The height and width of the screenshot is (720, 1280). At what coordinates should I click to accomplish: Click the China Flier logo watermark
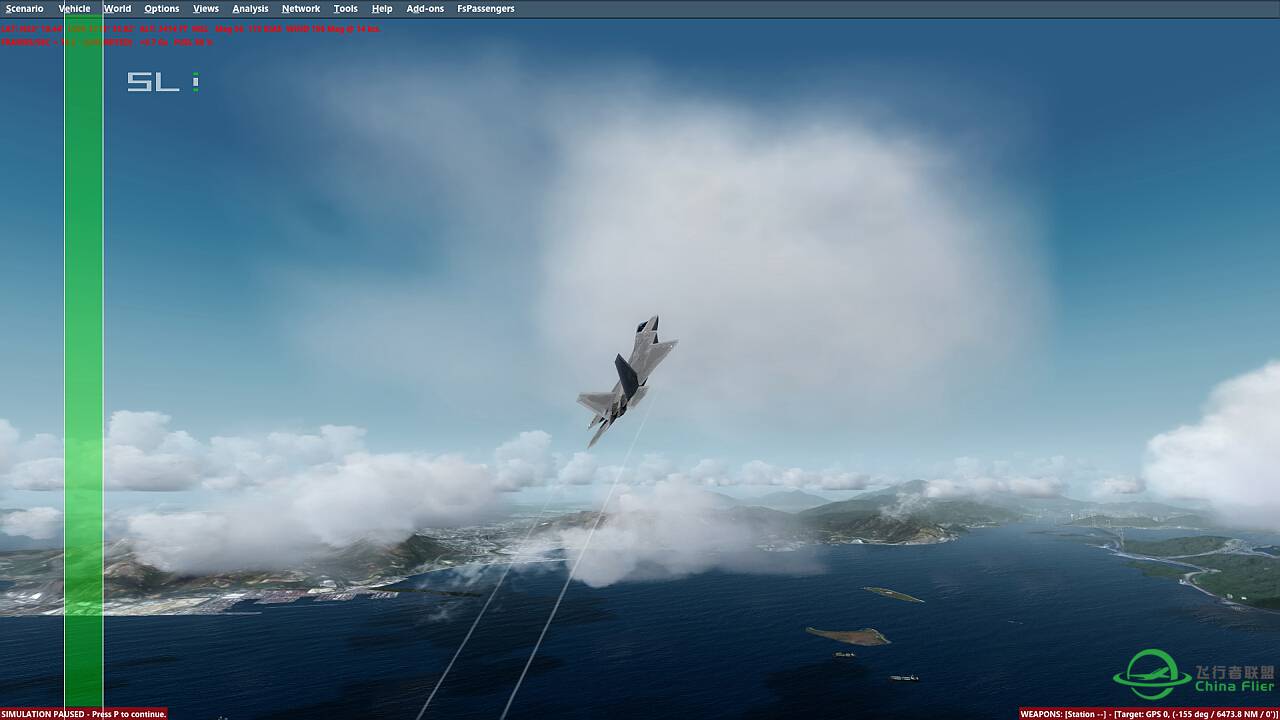click(1194, 675)
